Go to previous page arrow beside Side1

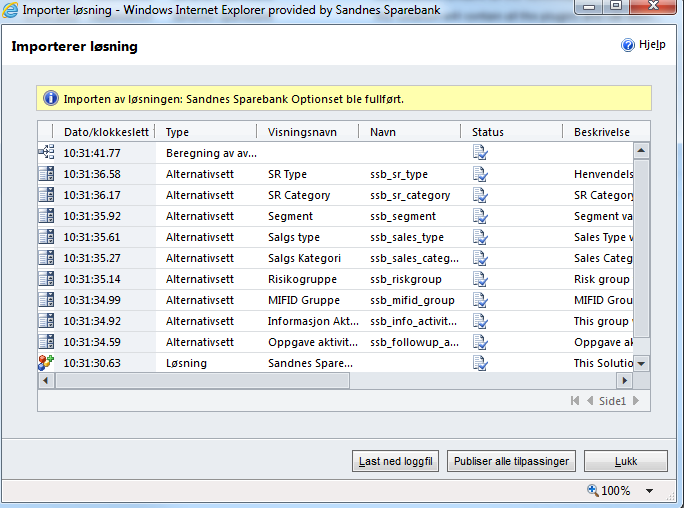coord(590,400)
